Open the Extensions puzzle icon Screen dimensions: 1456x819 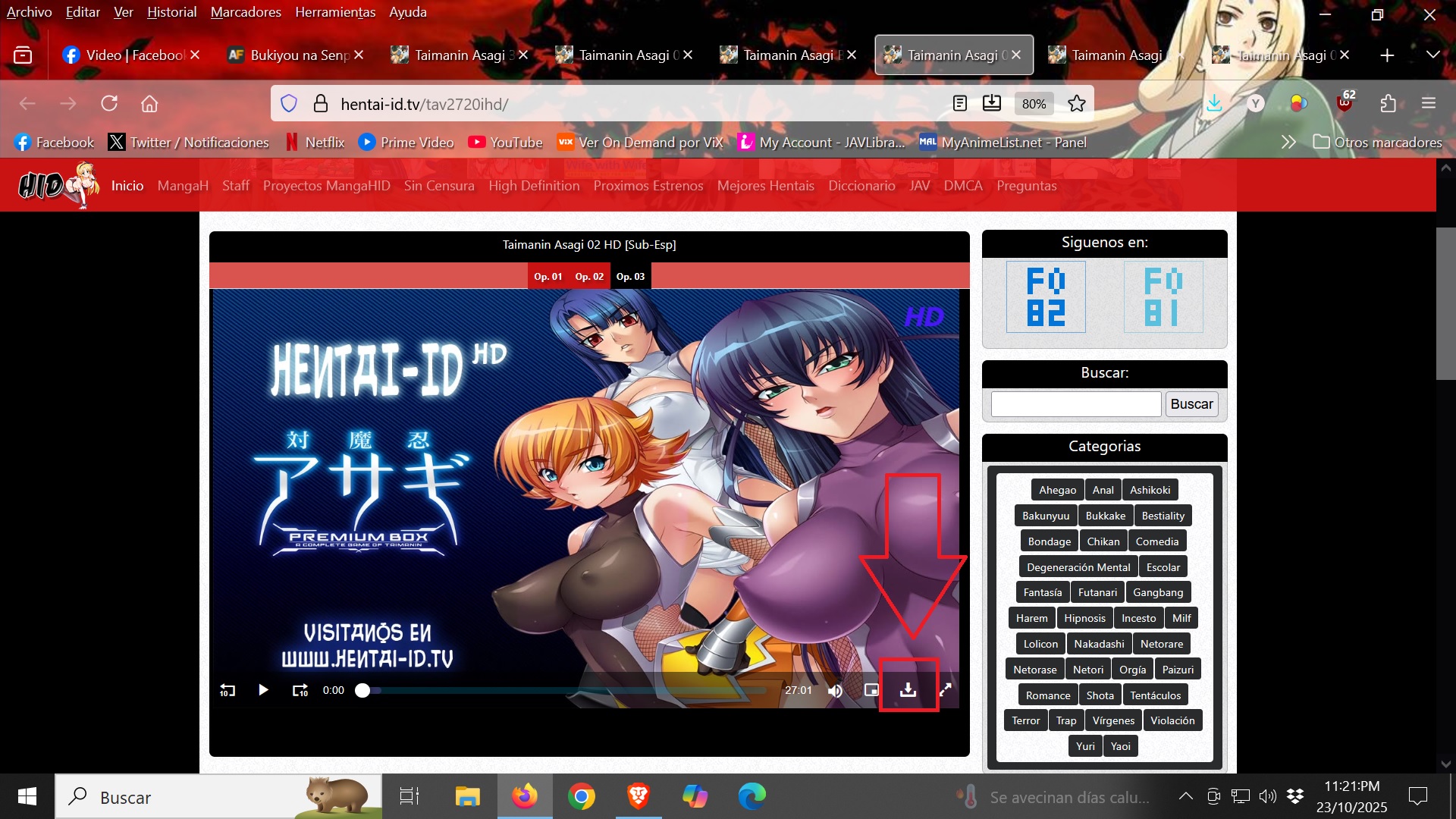pyautogui.click(x=1388, y=103)
